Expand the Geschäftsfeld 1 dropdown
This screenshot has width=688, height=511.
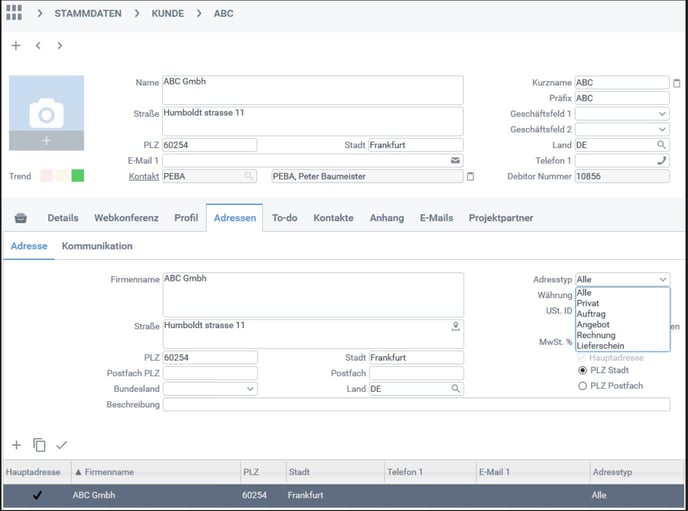click(x=662, y=114)
